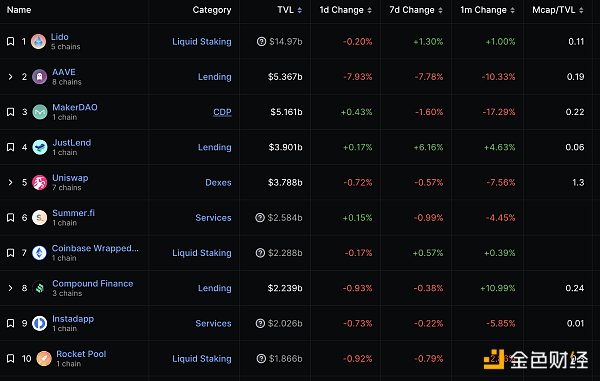
Task: Toggle the bookmark for Lido
Action: (11, 41)
